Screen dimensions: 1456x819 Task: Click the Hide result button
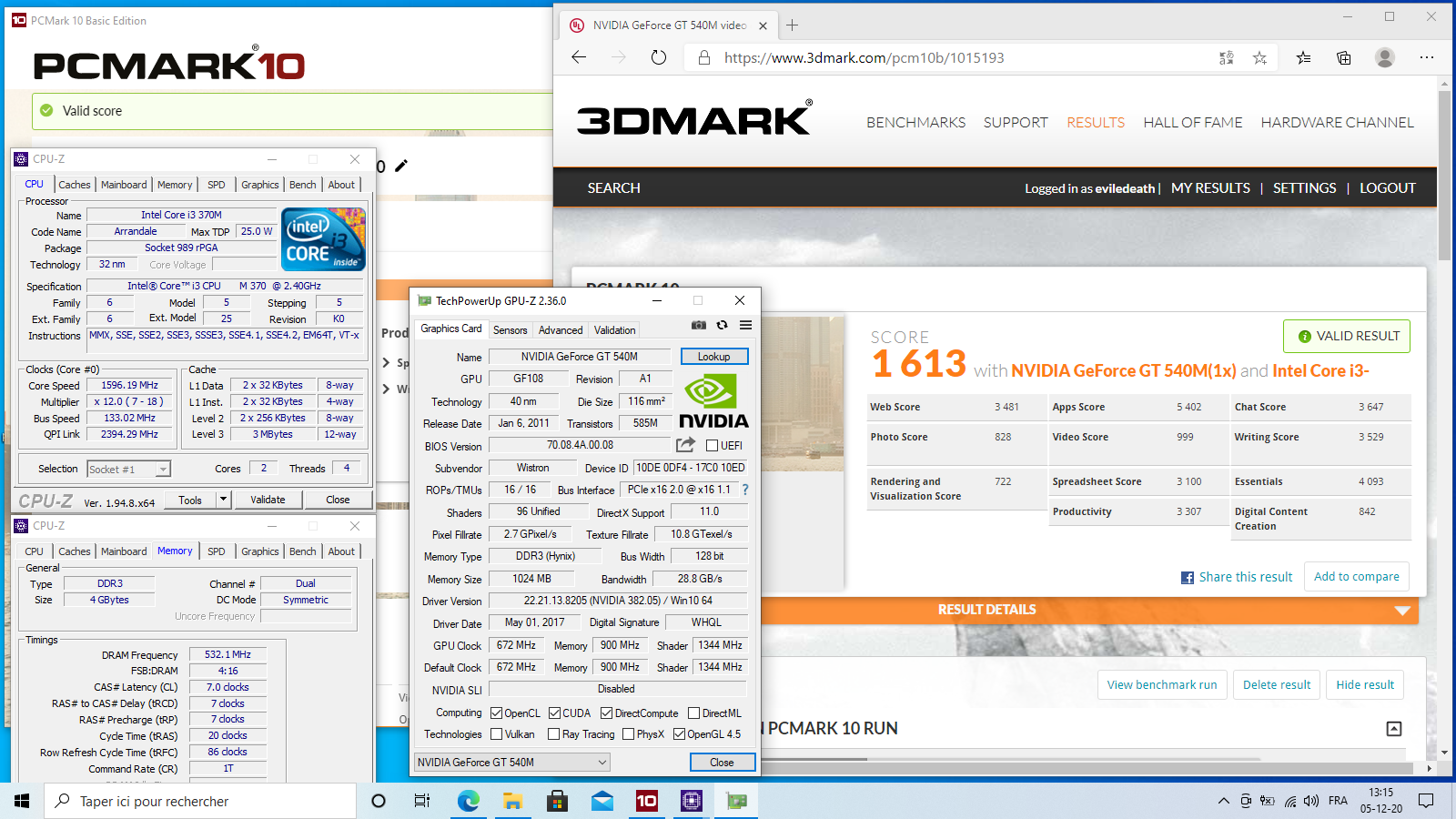1365,685
